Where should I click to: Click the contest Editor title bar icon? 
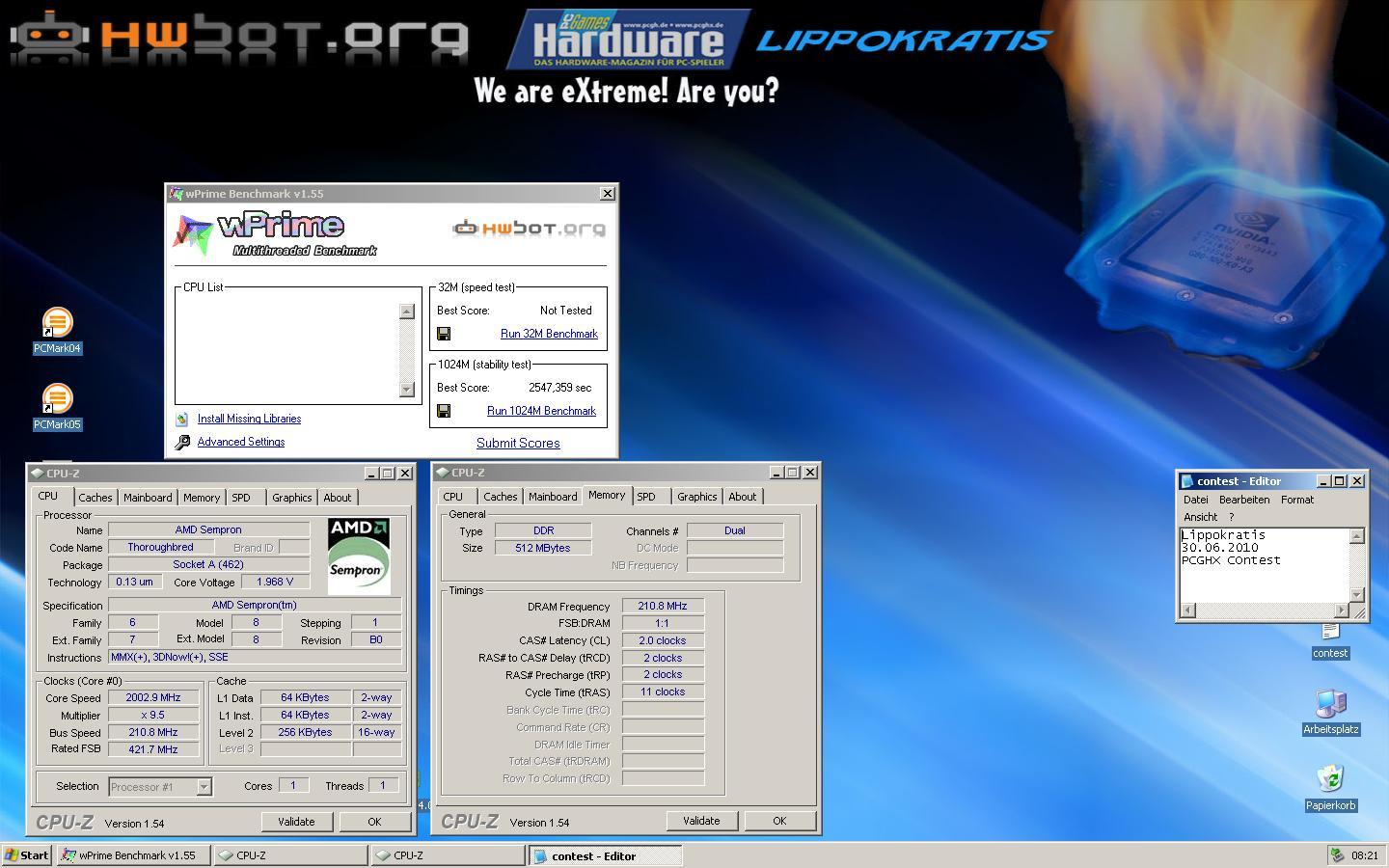1187,481
